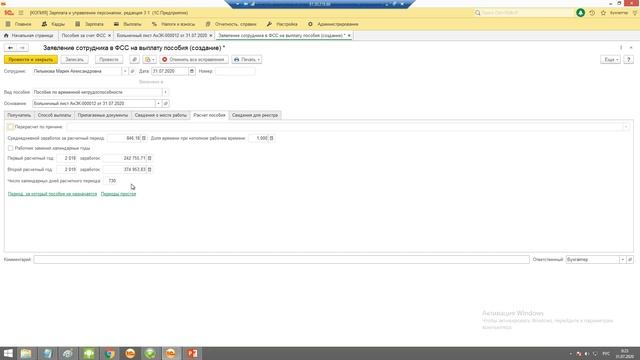Viewport: 640px width, 360px height.
Task: Open calculator for Среднедневной заработок field
Action: [x=144, y=138]
